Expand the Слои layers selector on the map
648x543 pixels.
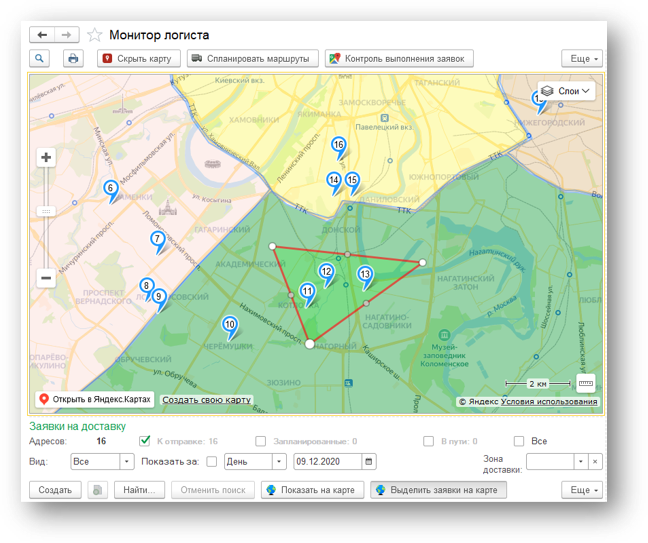566,91
